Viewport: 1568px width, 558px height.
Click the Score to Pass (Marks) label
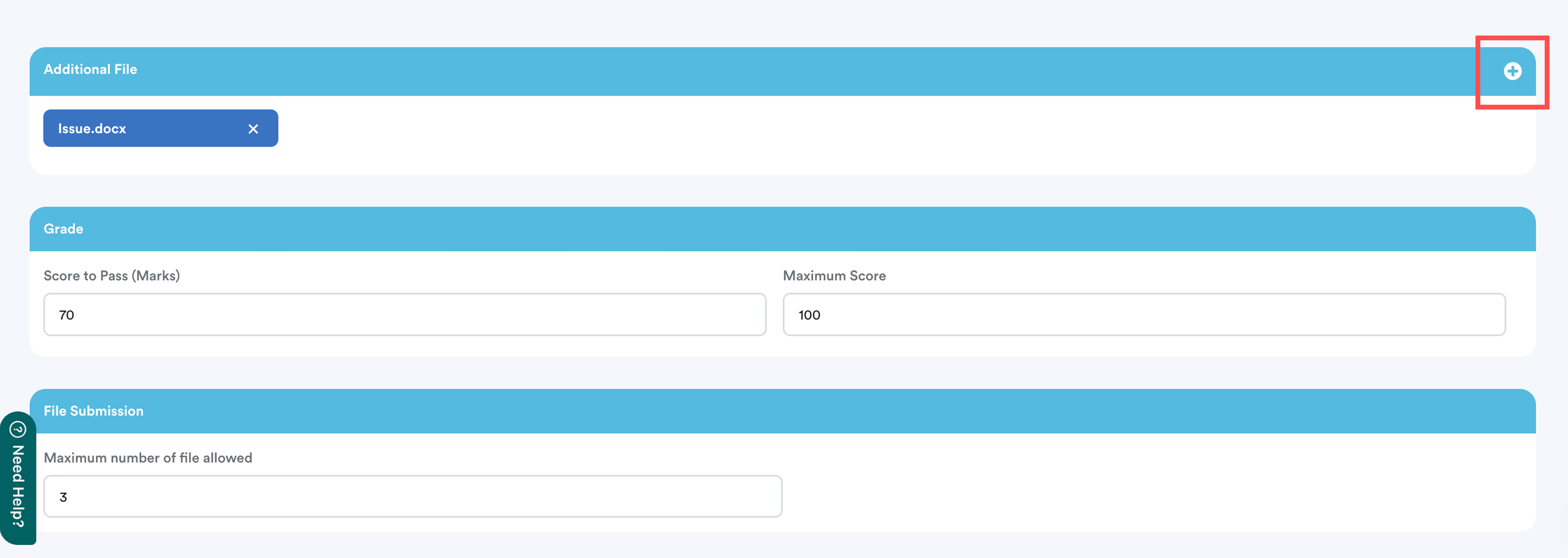pyautogui.click(x=111, y=276)
